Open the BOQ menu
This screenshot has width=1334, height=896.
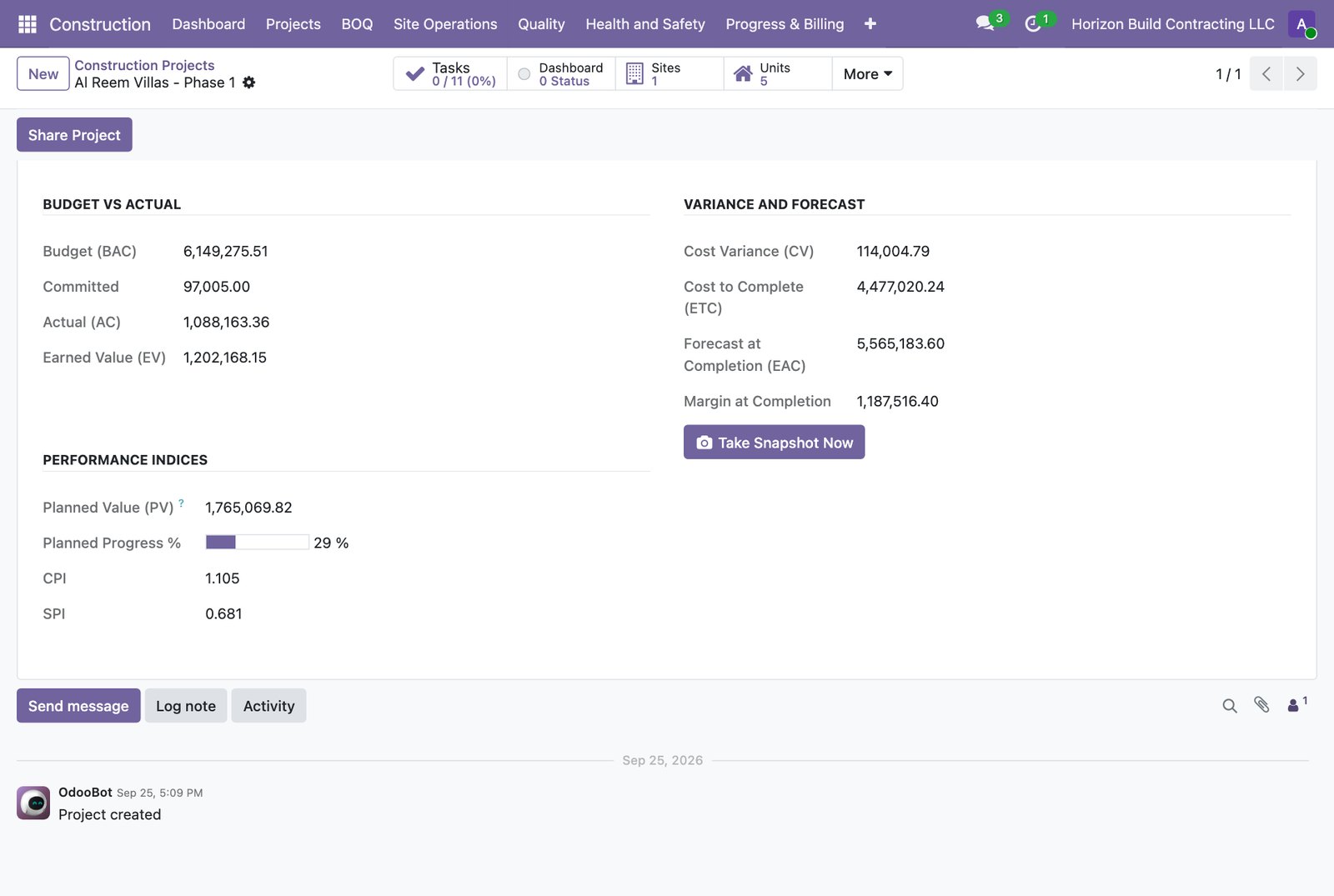pos(357,24)
